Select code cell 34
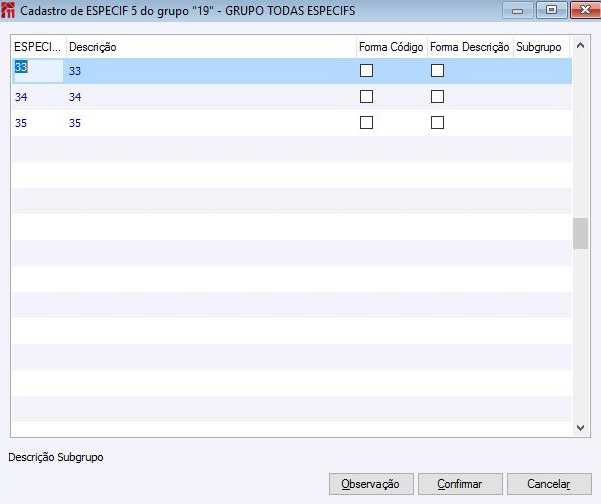This screenshot has height=504, width=601. point(38,97)
